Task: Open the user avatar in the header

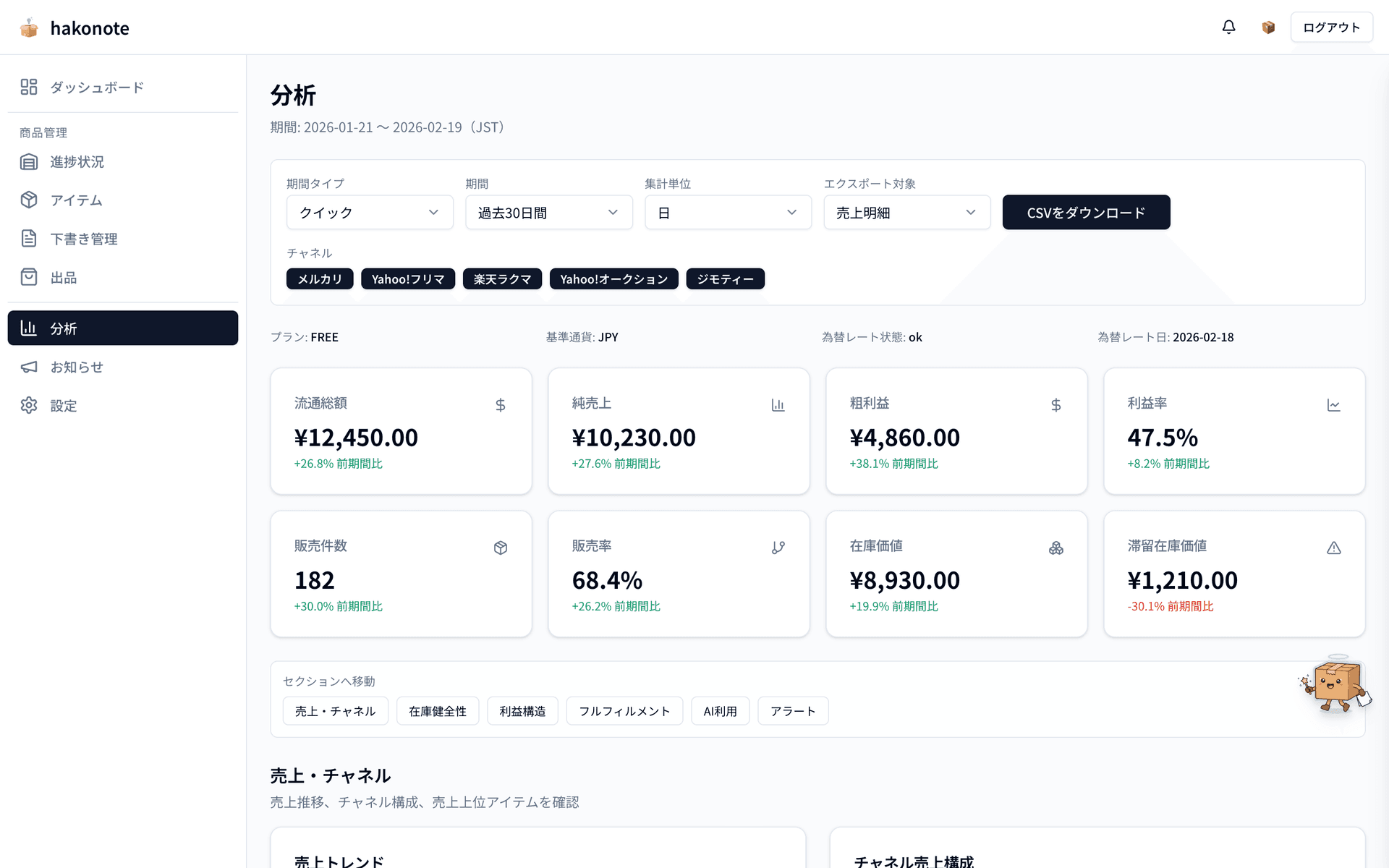Action: [1267, 27]
